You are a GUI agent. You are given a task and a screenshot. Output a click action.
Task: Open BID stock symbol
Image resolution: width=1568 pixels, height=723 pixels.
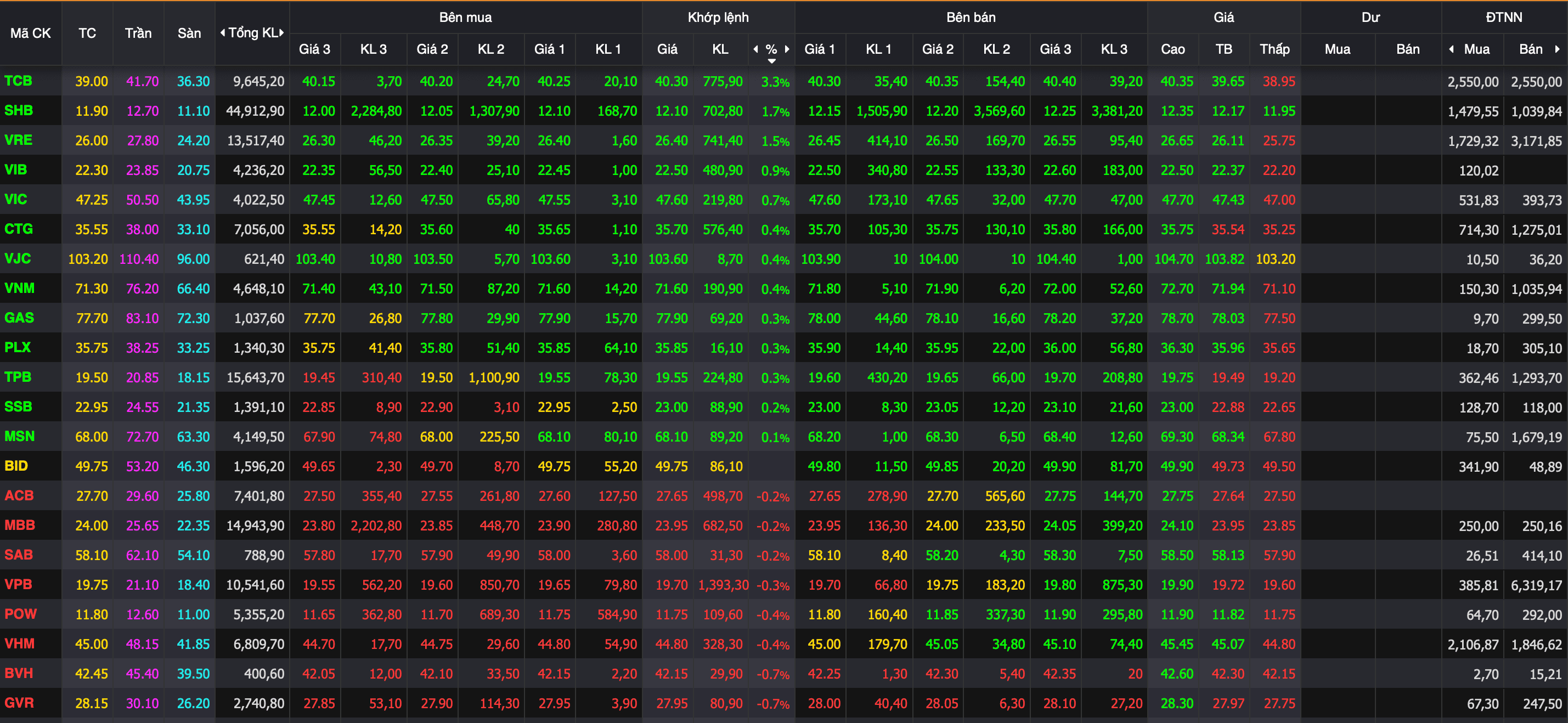pos(16,466)
